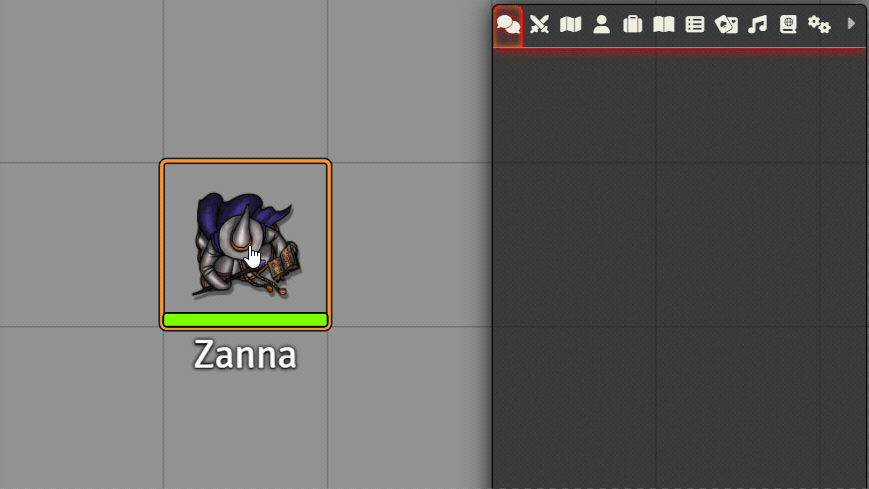Open the Journal open-book icon
Viewport: 869px width, 489px height.
point(663,24)
